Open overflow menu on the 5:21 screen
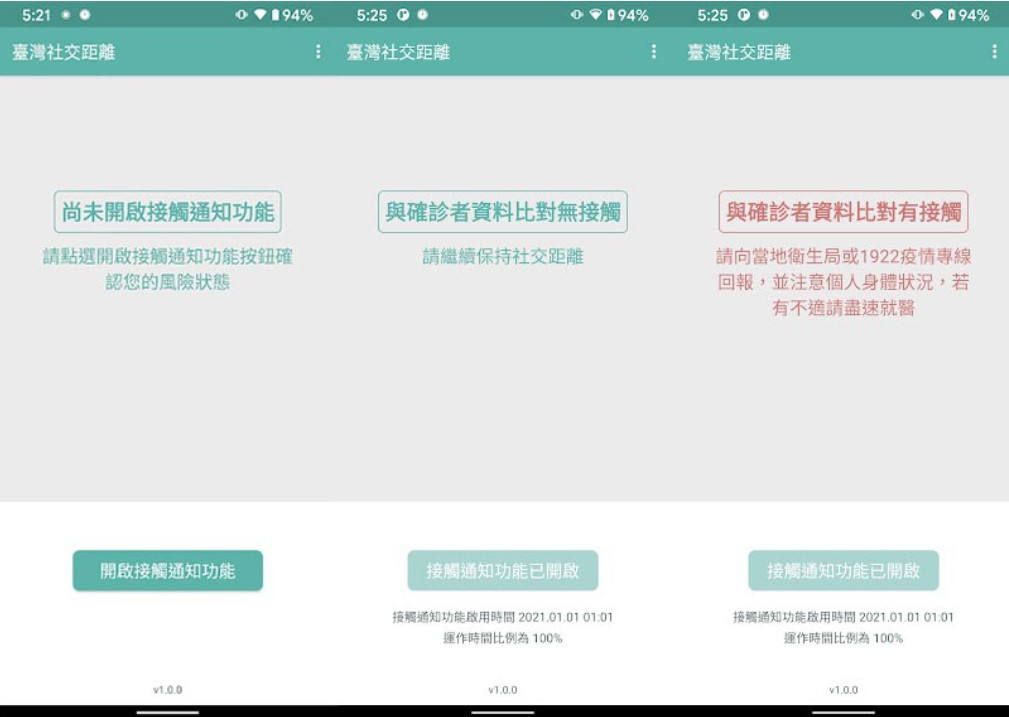The image size is (1009, 717). click(x=318, y=52)
